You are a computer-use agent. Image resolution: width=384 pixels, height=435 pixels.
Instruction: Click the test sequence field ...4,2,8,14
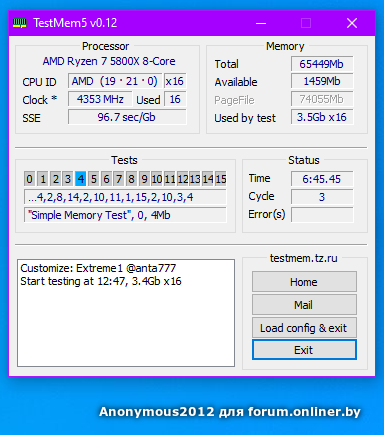point(125,197)
